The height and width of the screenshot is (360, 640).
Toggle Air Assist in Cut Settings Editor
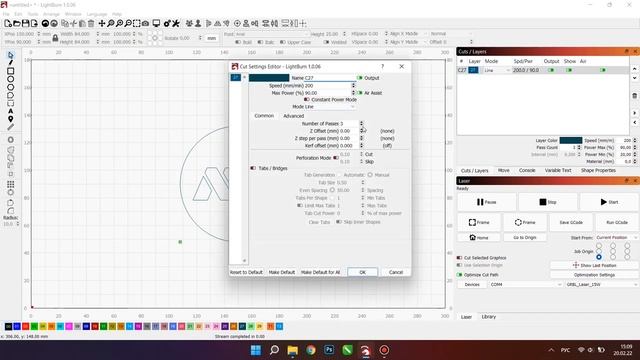360,93
